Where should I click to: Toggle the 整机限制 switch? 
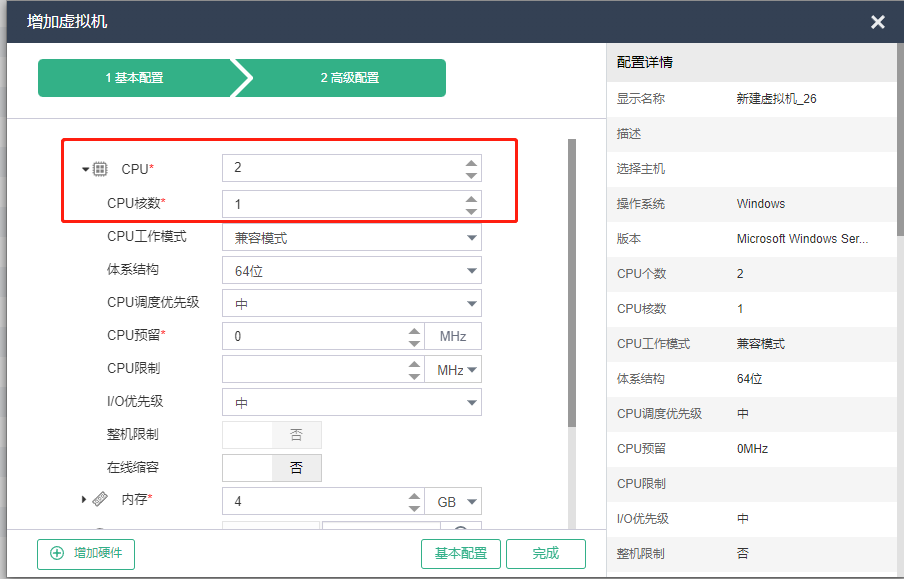(272, 435)
